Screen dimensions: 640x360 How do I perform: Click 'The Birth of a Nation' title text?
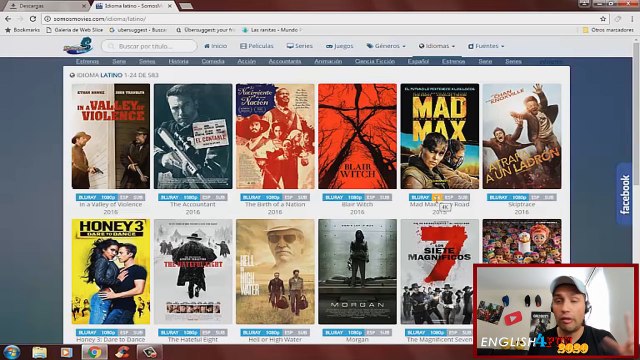[275, 204]
